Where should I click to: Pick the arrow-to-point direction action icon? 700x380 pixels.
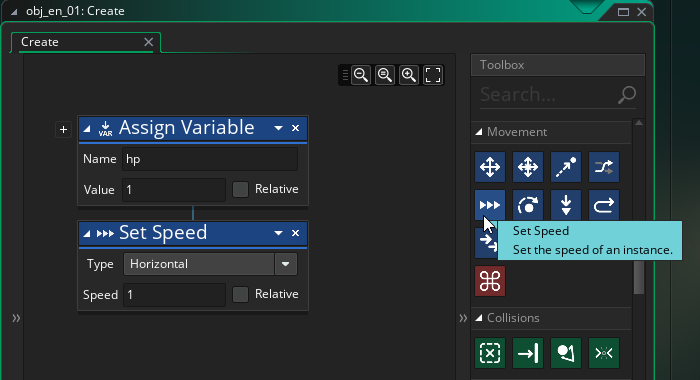[566, 167]
